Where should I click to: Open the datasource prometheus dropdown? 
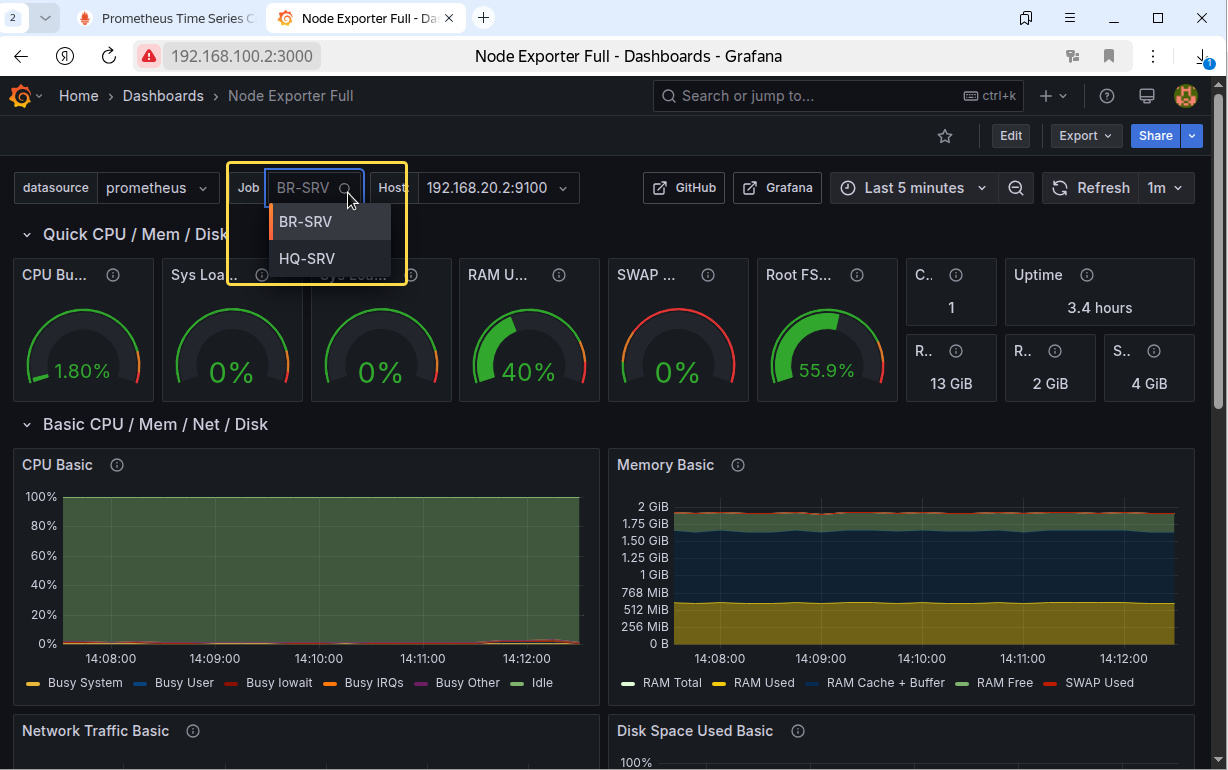(158, 188)
